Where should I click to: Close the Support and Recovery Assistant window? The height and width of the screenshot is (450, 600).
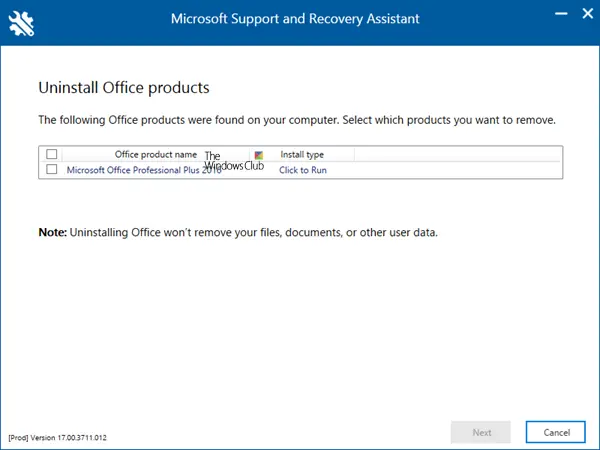click(588, 14)
